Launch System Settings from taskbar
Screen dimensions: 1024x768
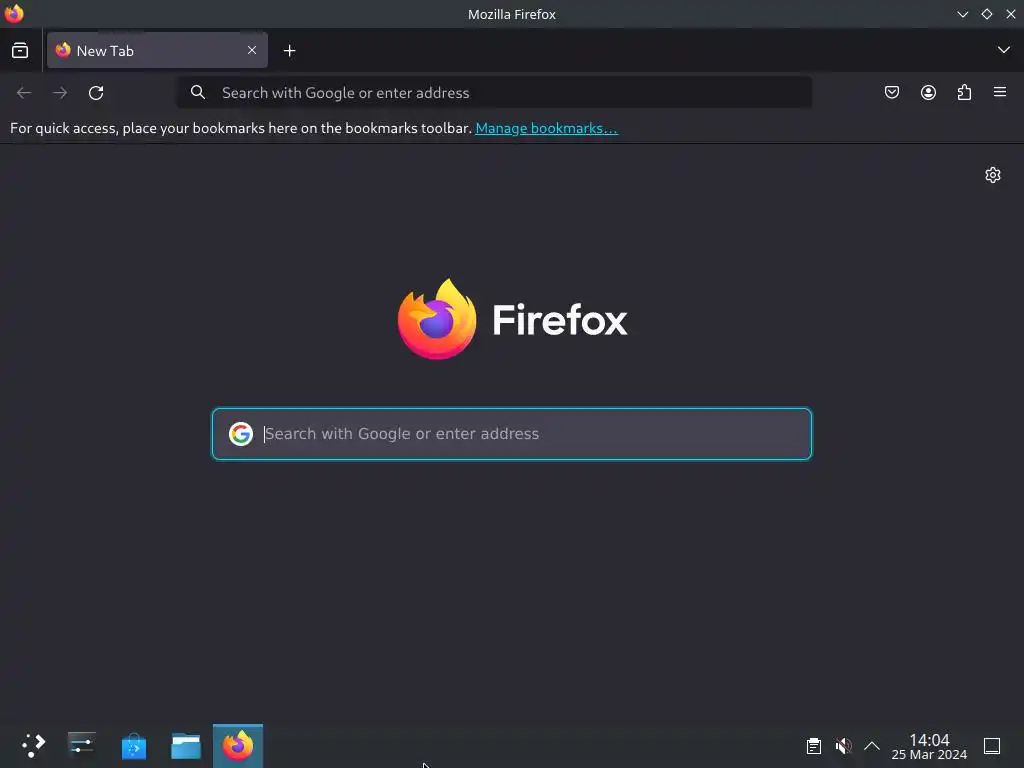(x=82, y=745)
